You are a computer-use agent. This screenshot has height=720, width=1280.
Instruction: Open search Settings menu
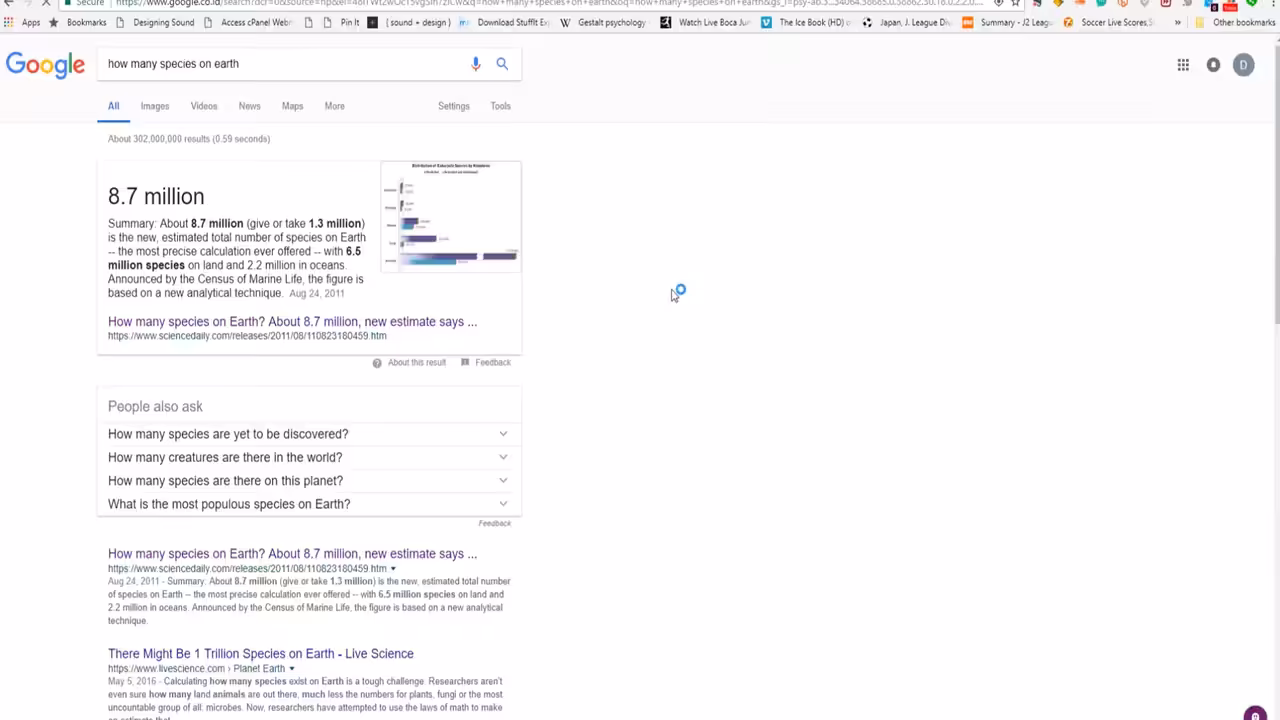pyautogui.click(x=453, y=106)
